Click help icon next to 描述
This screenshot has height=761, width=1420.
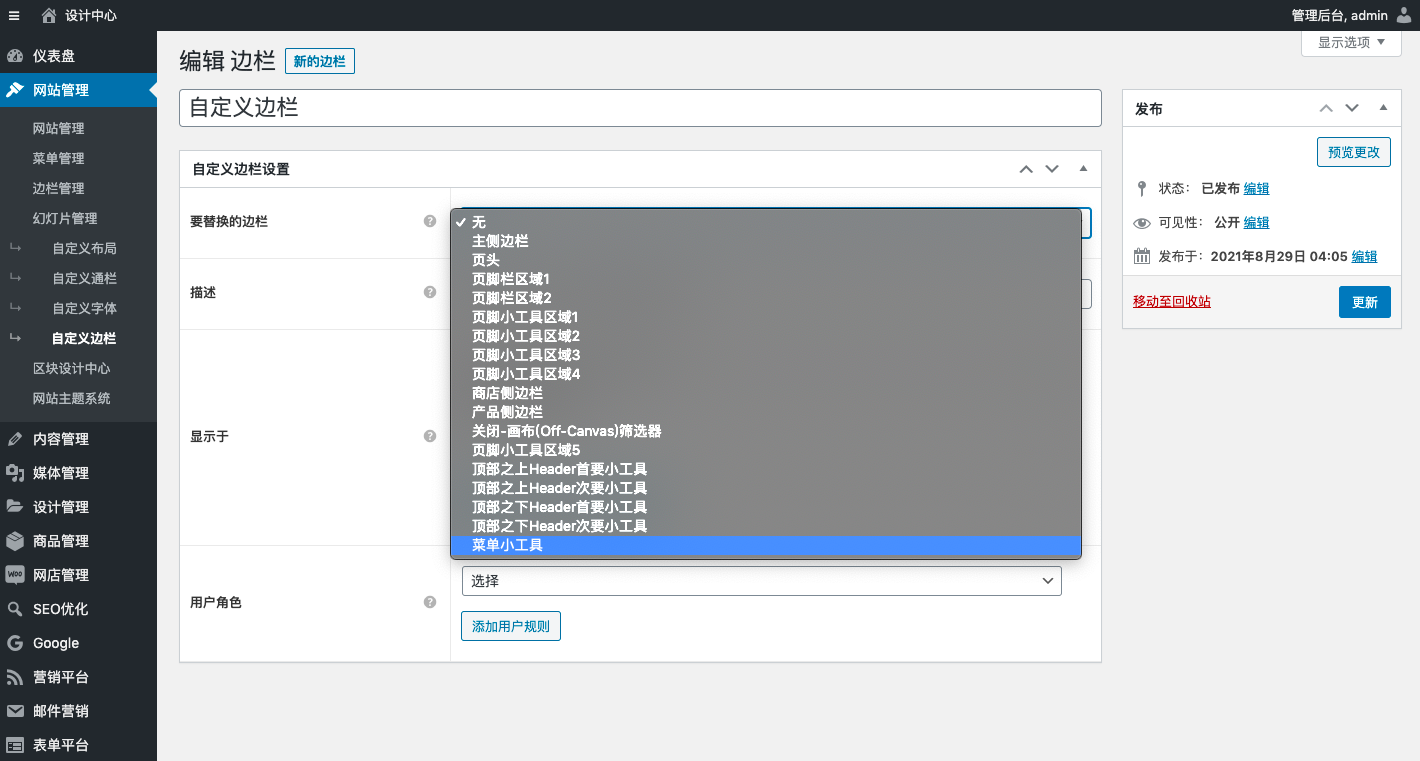point(430,292)
